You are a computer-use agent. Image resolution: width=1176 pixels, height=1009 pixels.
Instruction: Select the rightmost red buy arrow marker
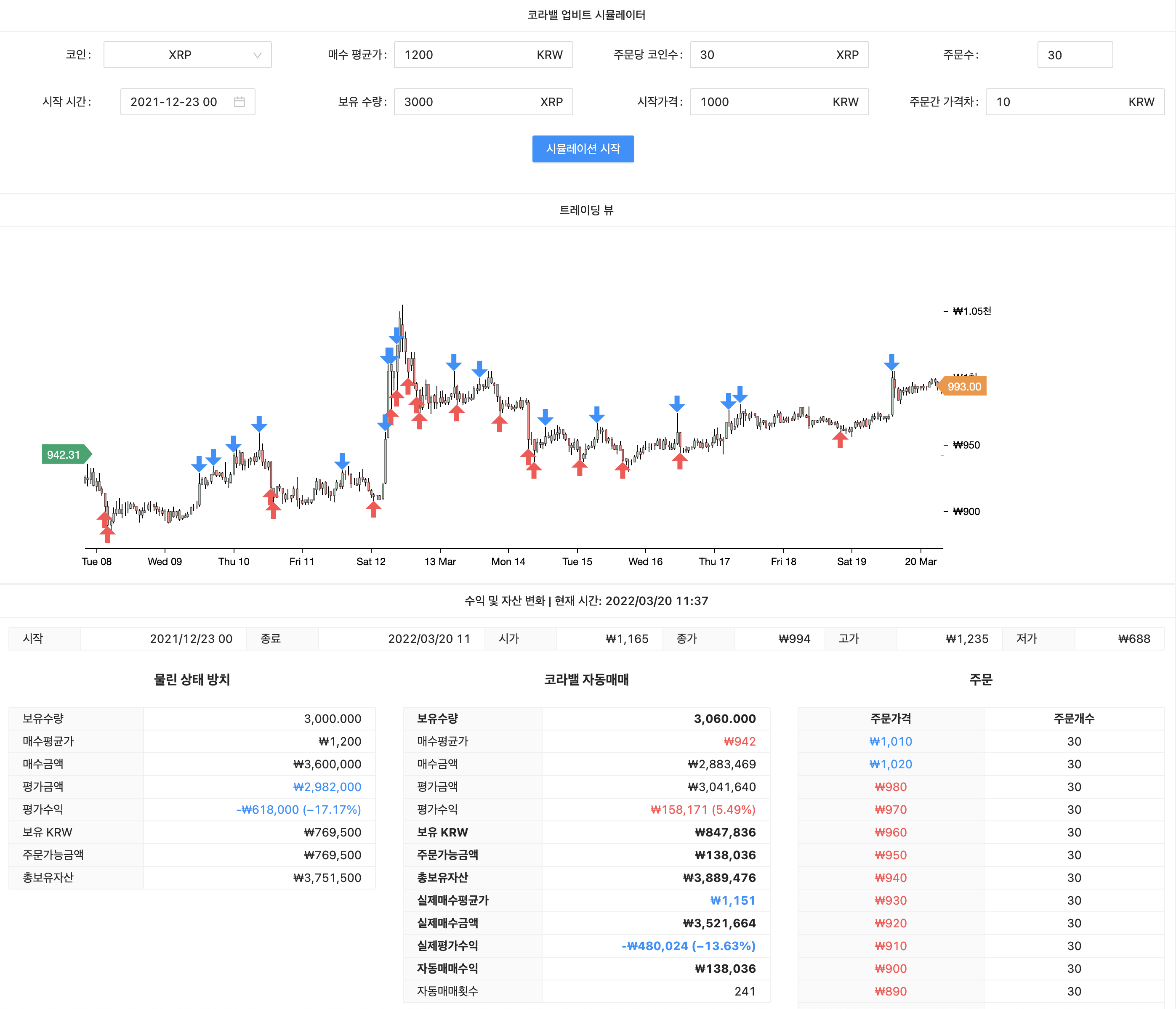click(x=840, y=439)
